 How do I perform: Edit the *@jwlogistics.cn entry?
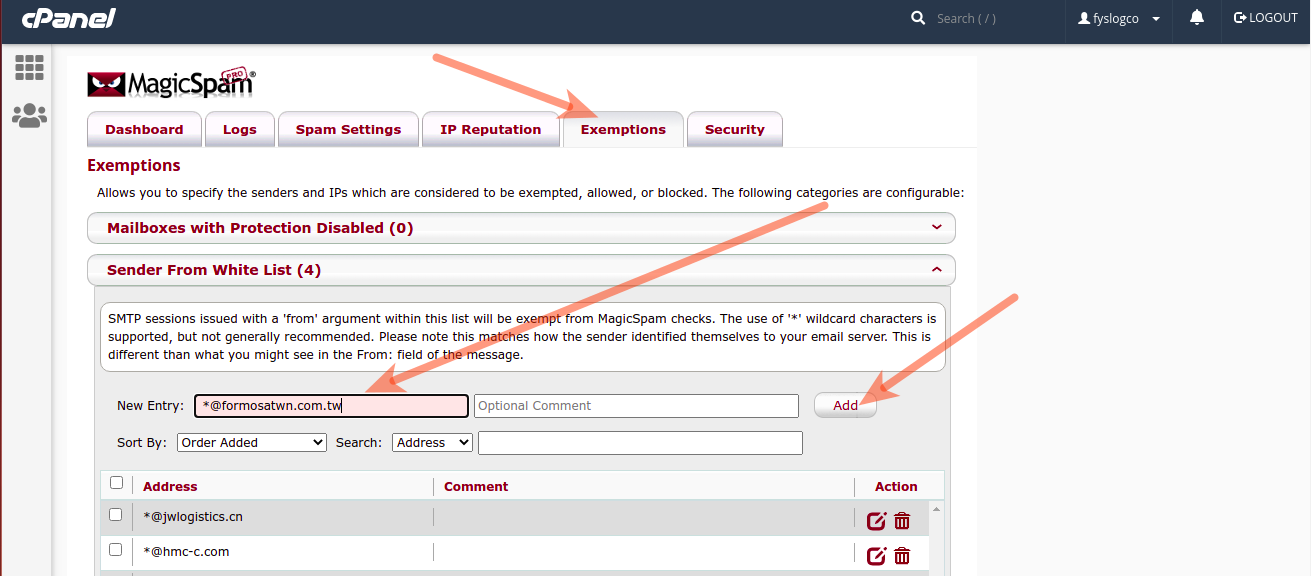[x=877, y=521]
